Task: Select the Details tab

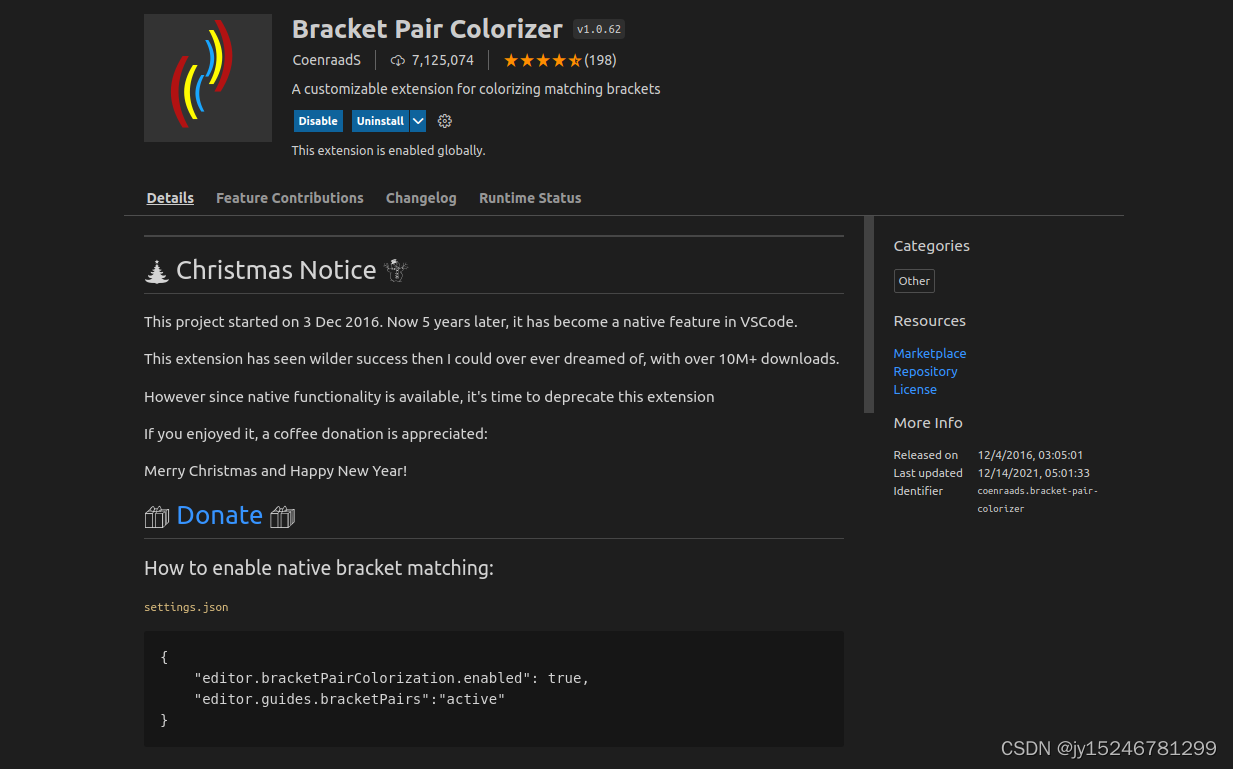Action: point(170,198)
